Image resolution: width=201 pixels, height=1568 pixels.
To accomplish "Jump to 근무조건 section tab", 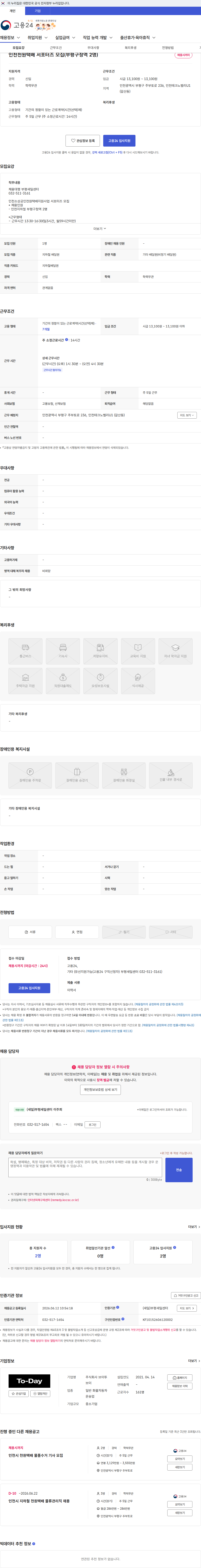I will [56, 47].
